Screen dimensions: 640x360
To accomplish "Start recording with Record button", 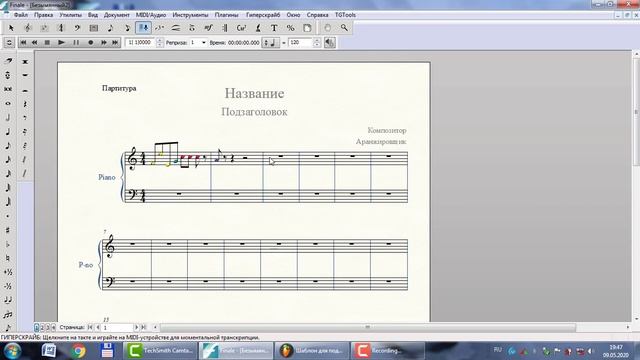I will point(91,42).
